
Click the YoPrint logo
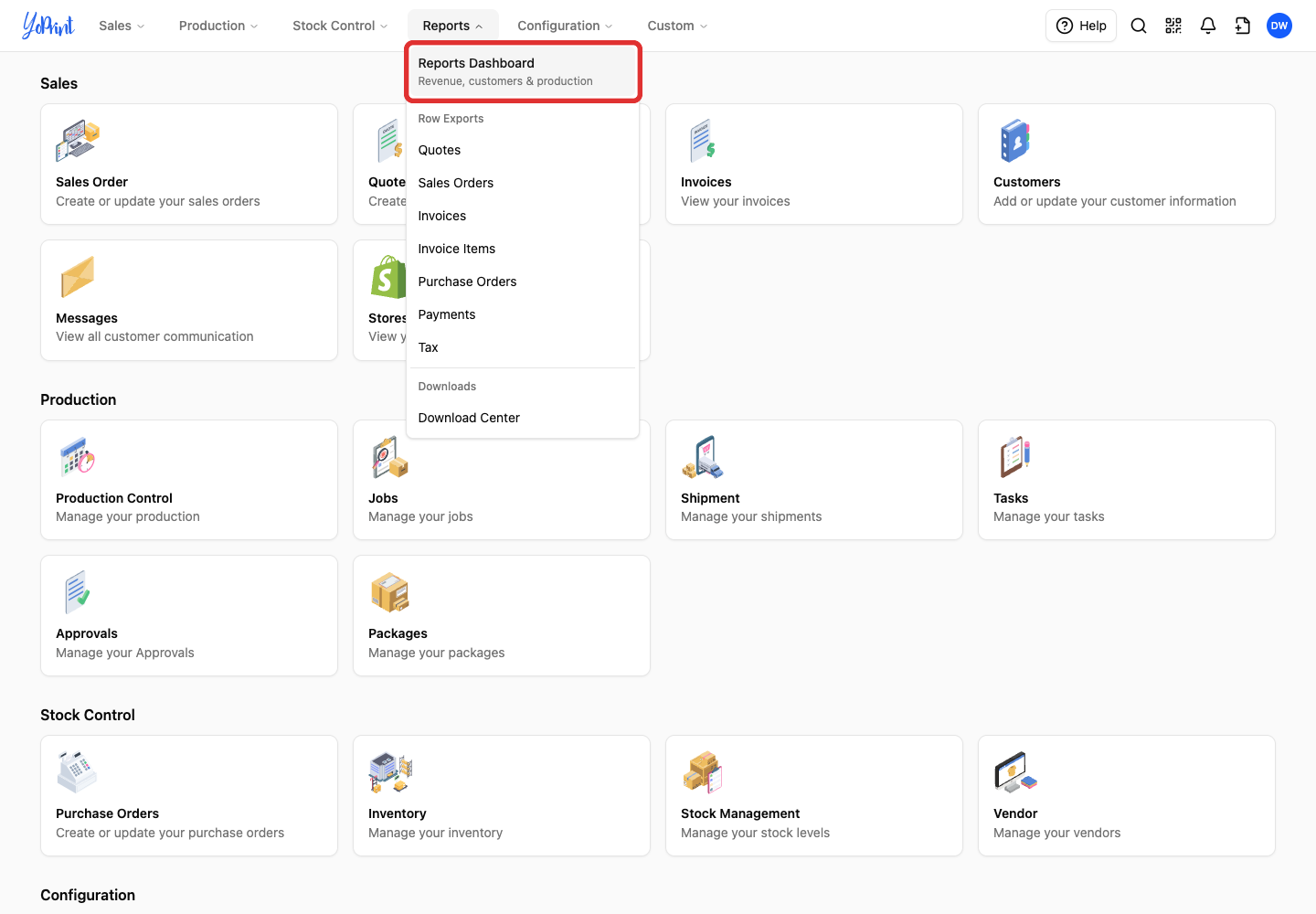click(x=48, y=26)
